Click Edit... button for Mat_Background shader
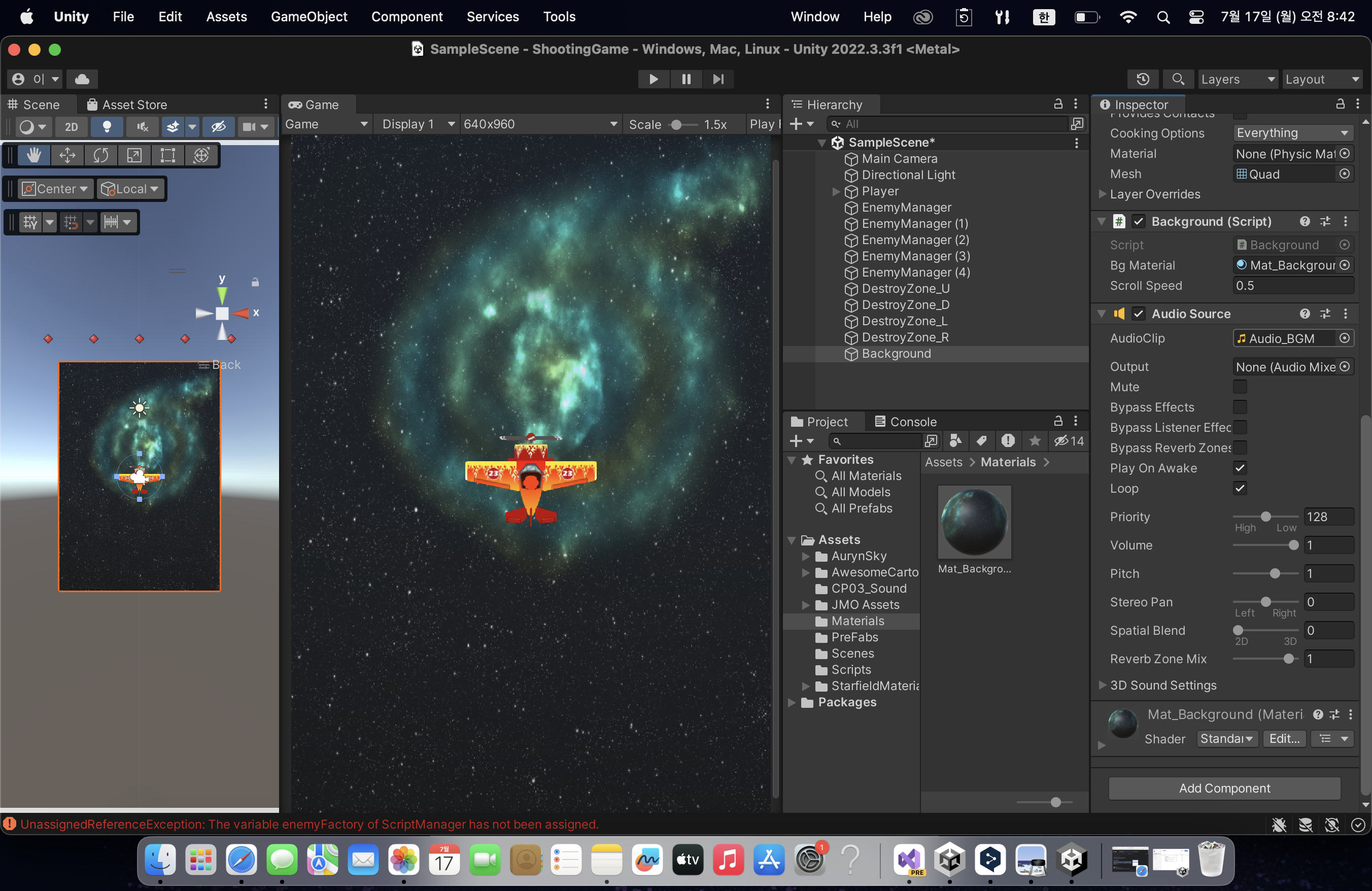This screenshot has width=1372, height=891. [1284, 738]
